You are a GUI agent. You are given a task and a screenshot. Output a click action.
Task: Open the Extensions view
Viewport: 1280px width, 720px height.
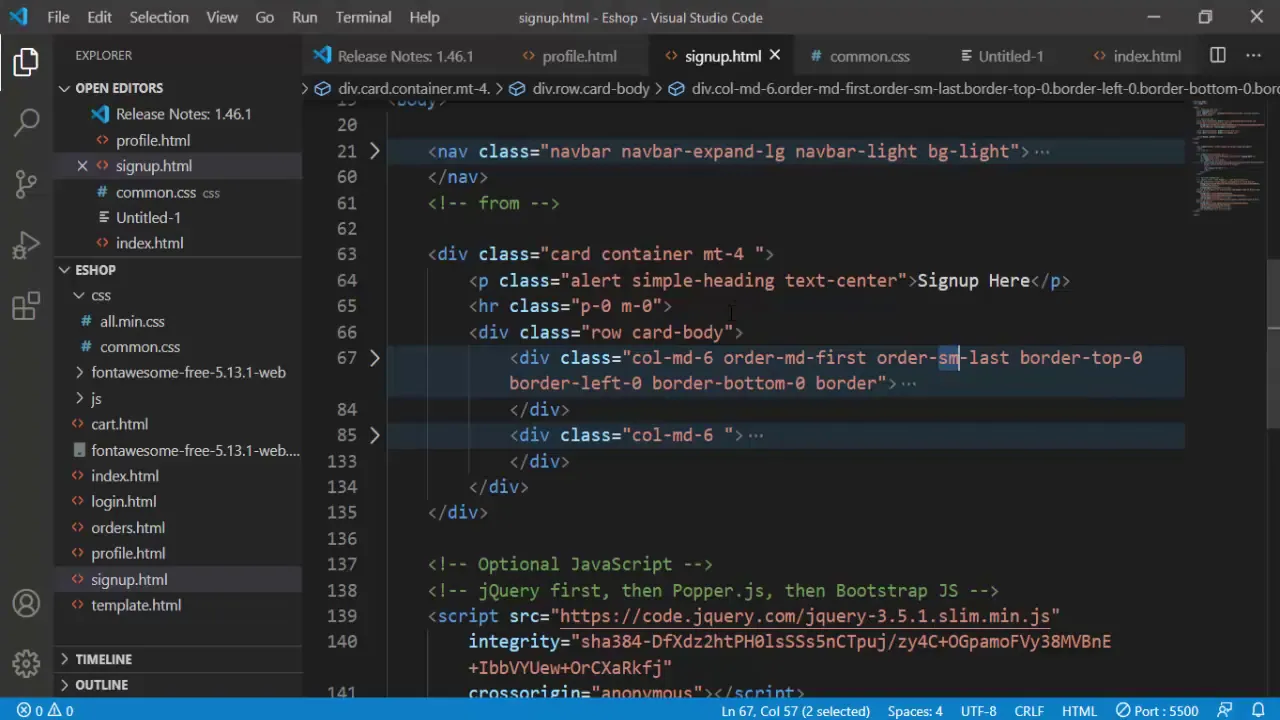pyautogui.click(x=26, y=306)
